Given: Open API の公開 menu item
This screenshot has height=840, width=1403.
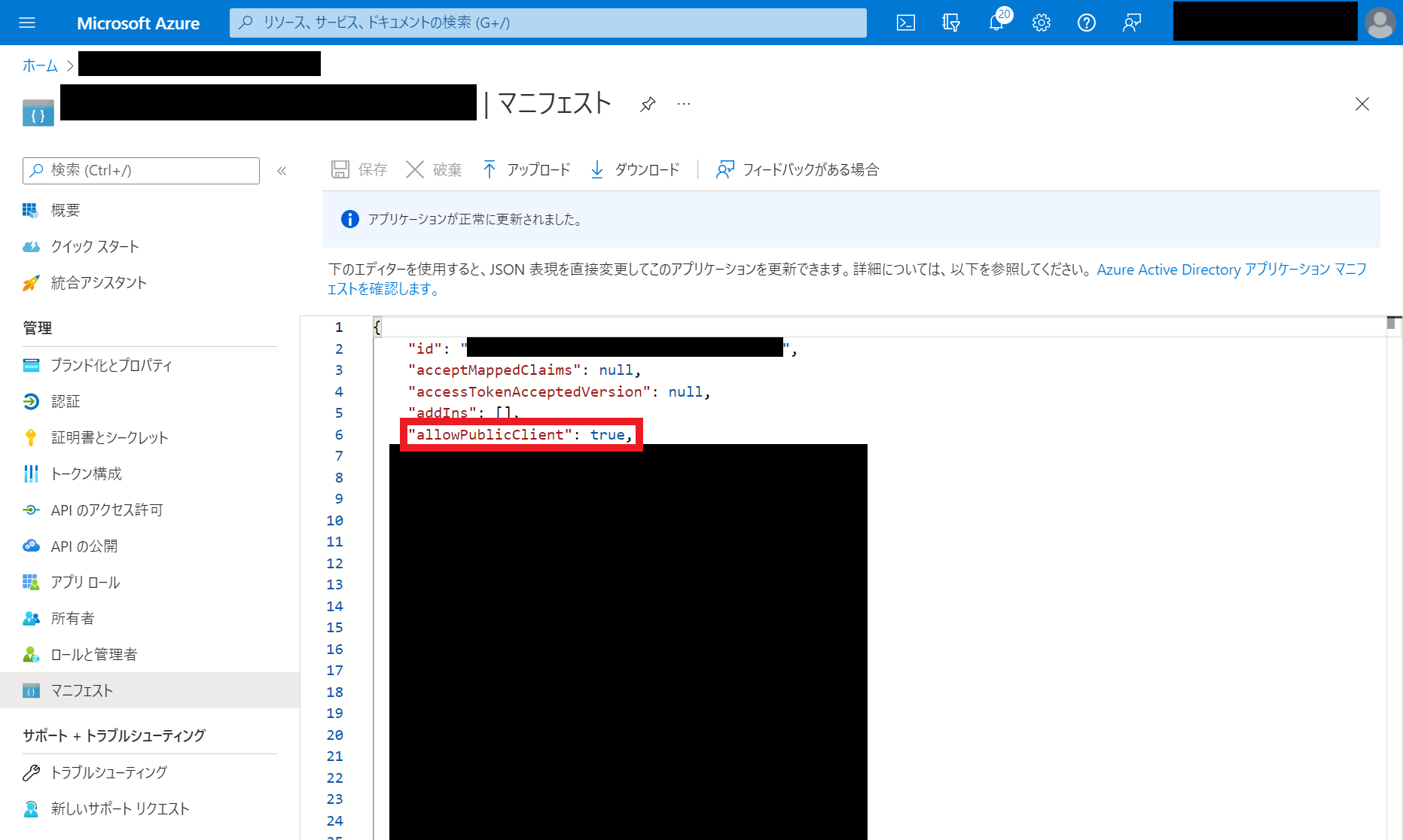Looking at the screenshot, I should tap(84, 546).
